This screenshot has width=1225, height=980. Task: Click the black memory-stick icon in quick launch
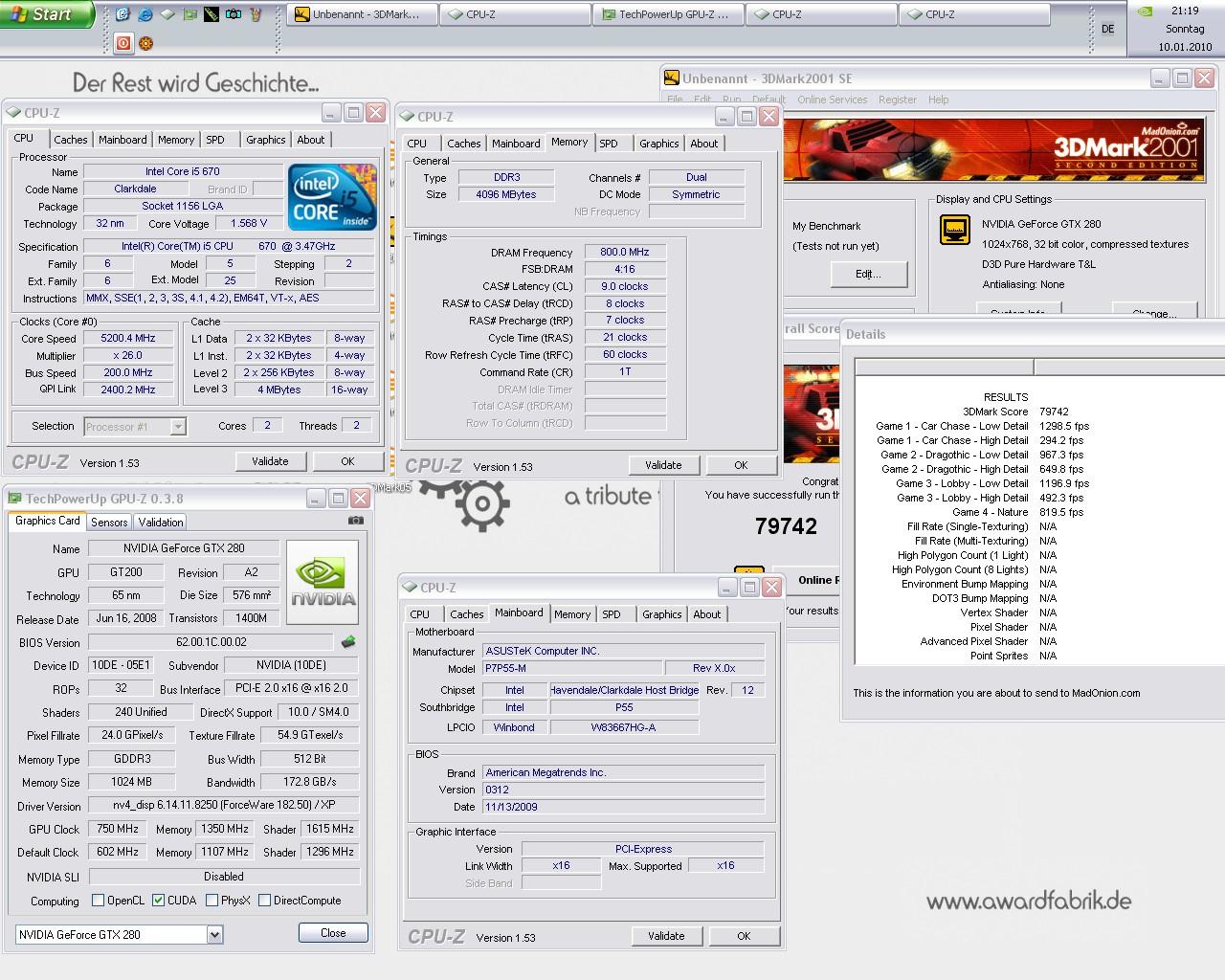click(x=212, y=14)
